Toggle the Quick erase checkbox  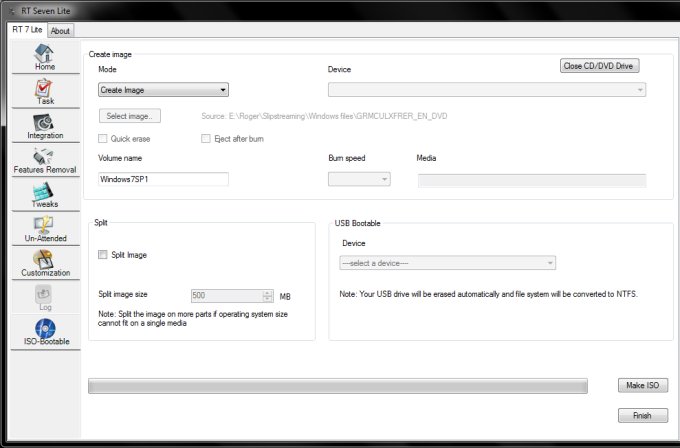(103, 139)
